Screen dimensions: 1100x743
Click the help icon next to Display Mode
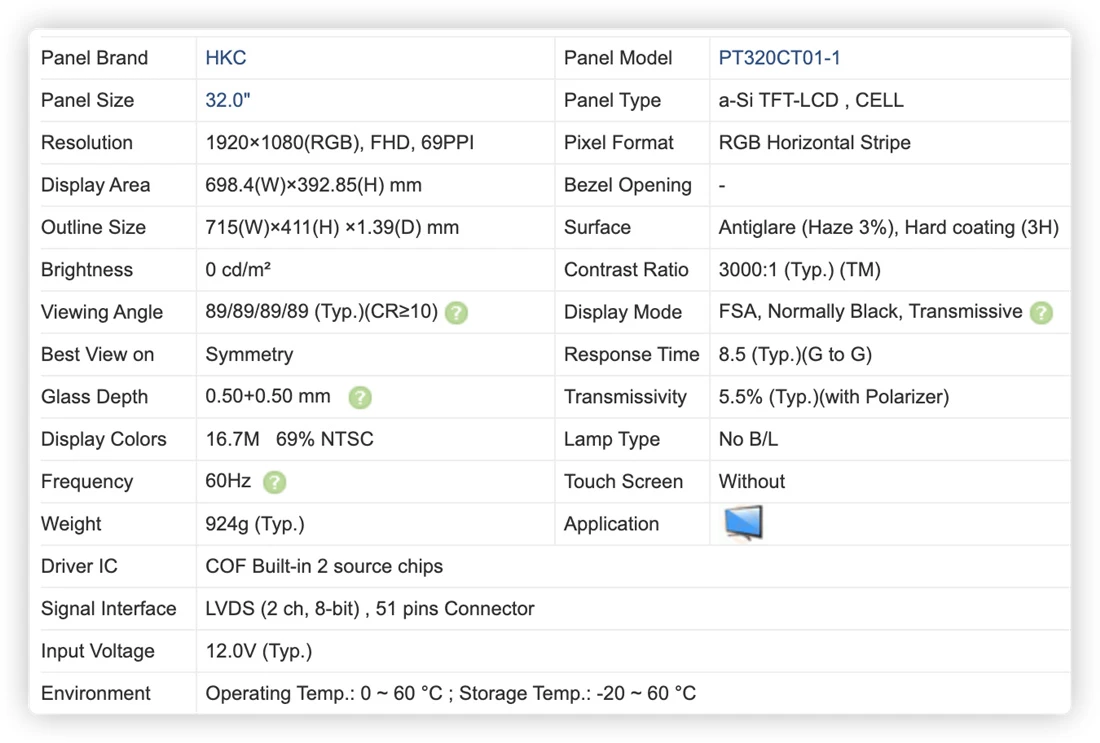tap(1041, 313)
